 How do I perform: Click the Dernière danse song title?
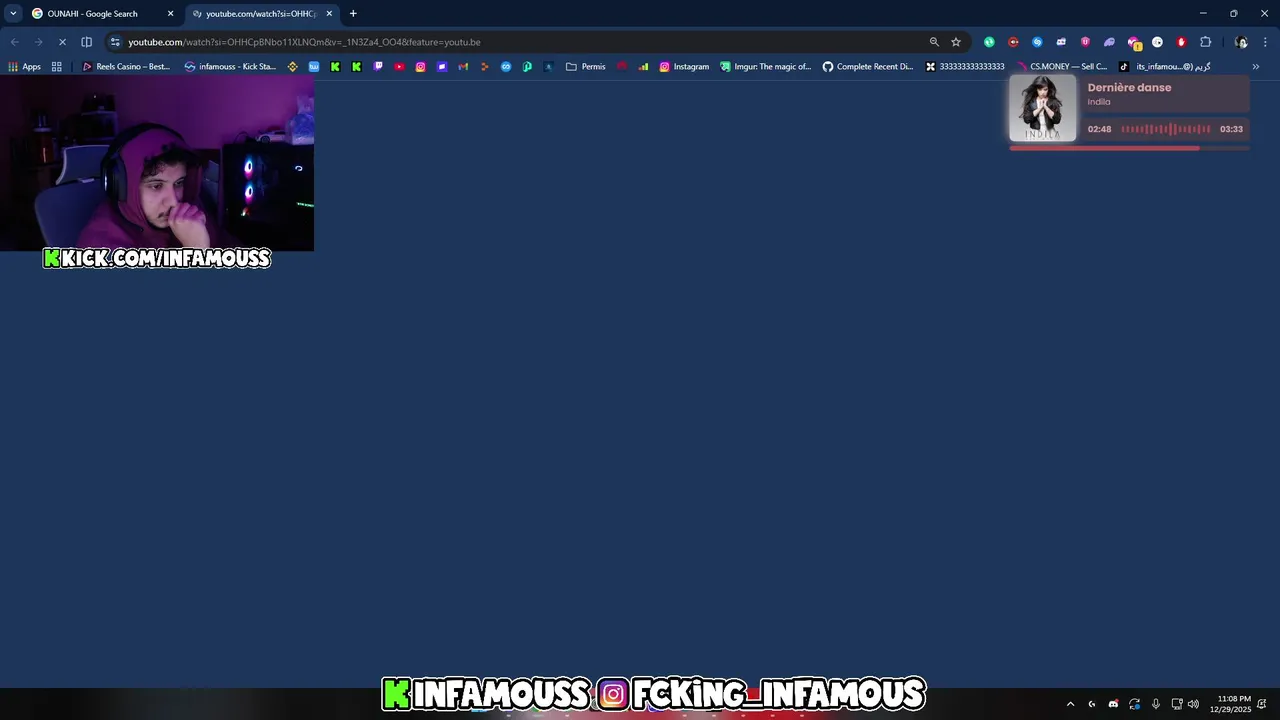(x=1129, y=87)
